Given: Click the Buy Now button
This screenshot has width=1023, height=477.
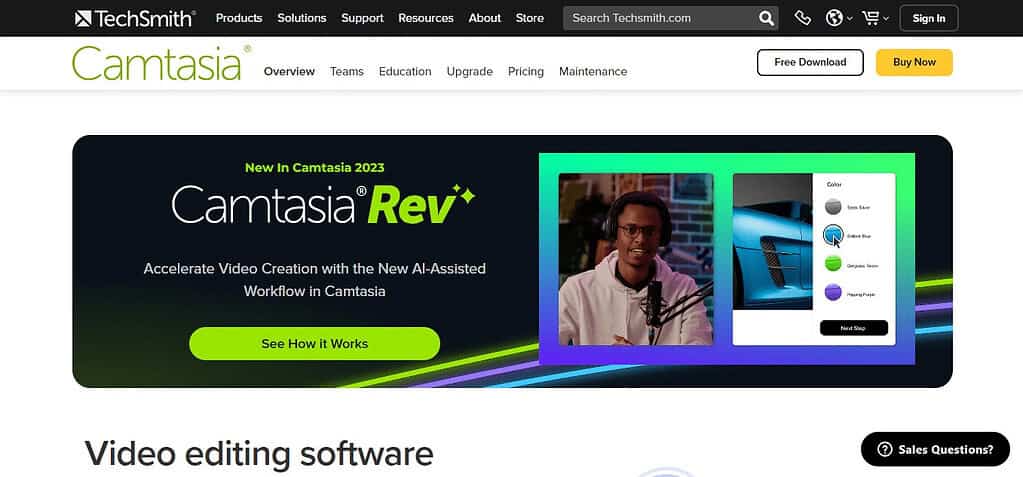Looking at the screenshot, I should click(914, 62).
